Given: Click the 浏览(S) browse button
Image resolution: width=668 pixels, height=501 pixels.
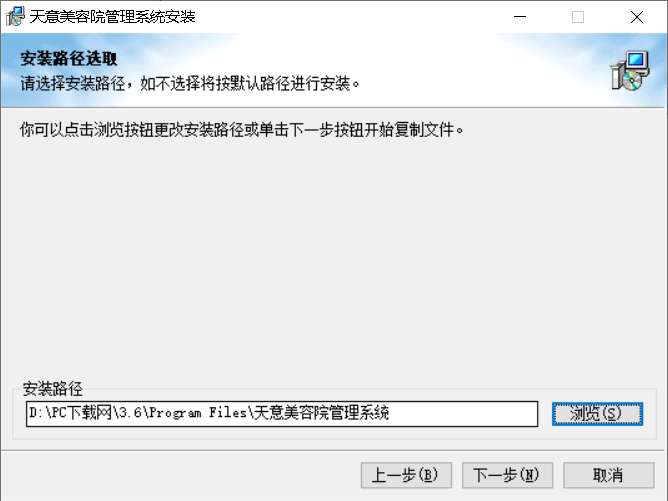Looking at the screenshot, I should [597, 414].
